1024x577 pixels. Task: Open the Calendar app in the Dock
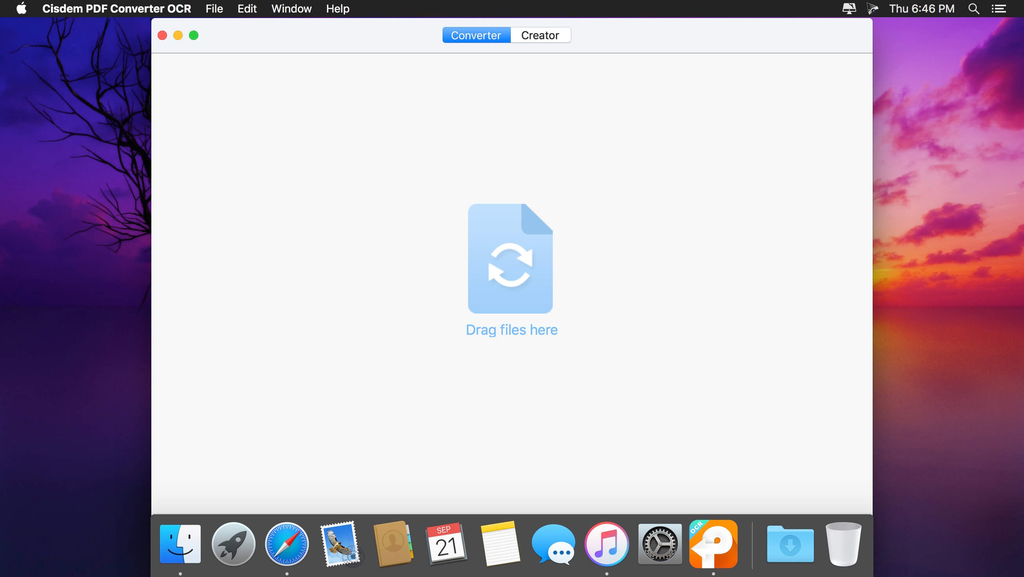click(x=447, y=544)
